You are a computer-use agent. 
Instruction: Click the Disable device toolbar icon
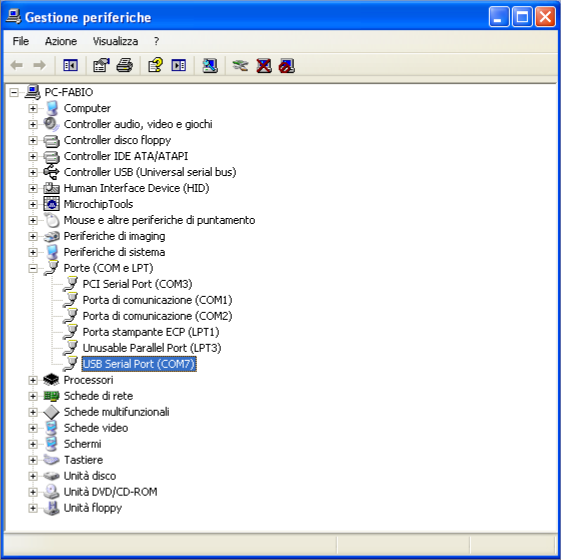(x=287, y=65)
